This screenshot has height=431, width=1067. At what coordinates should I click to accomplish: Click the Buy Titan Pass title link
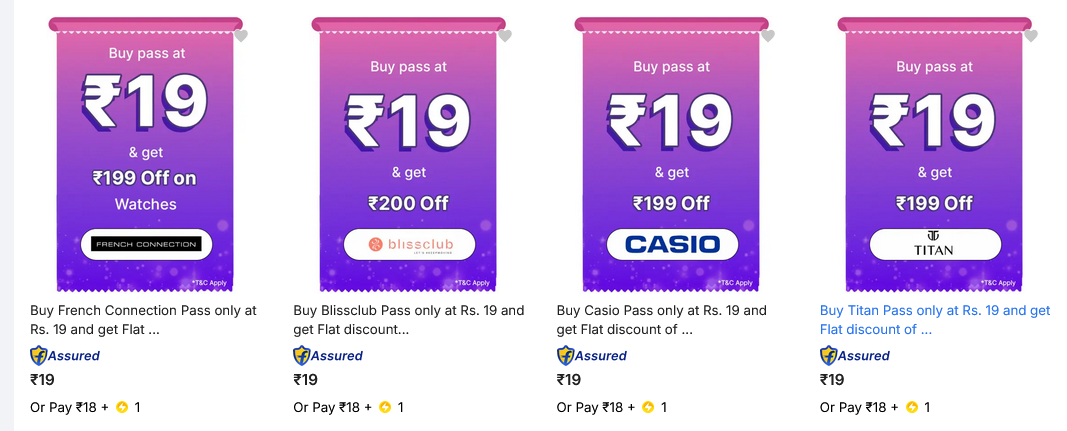click(935, 320)
